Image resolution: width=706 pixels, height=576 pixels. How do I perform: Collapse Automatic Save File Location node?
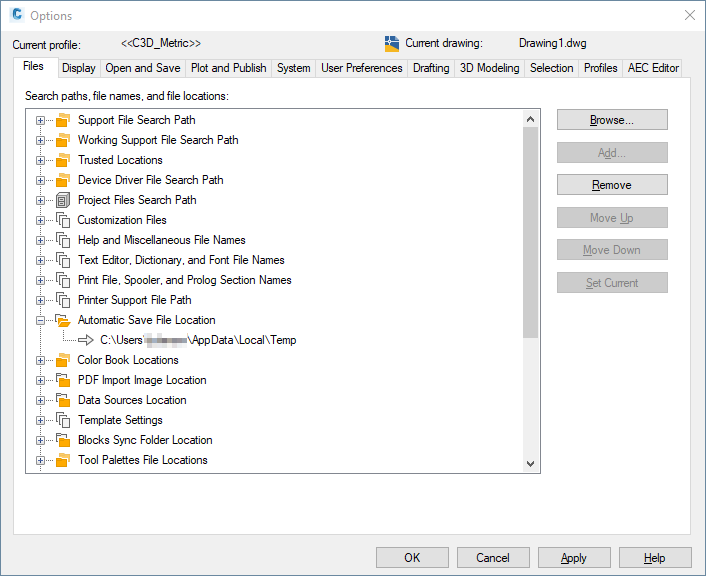[41, 321]
